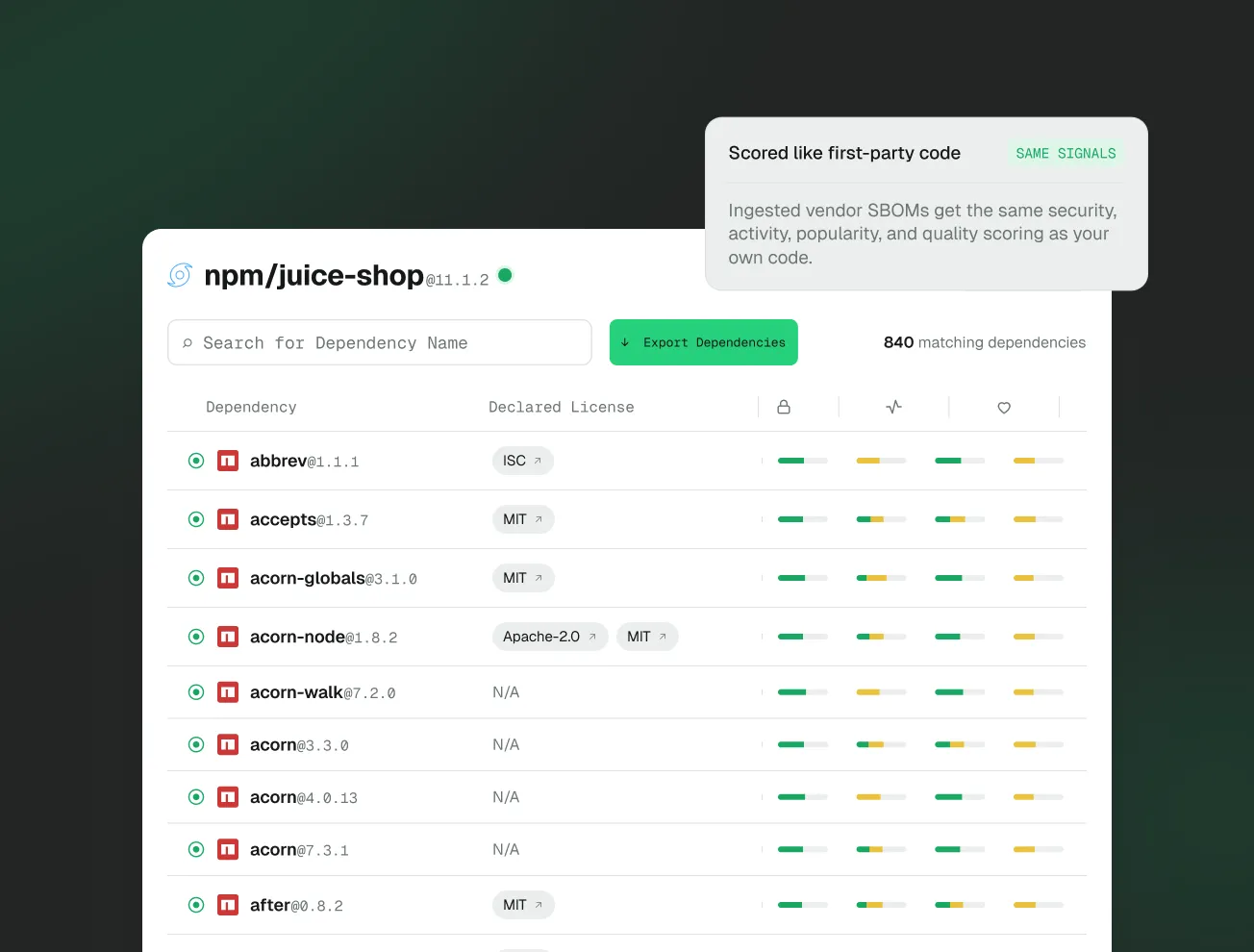Click the npm icon for acorn@3.3.0

(x=228, y=744)
